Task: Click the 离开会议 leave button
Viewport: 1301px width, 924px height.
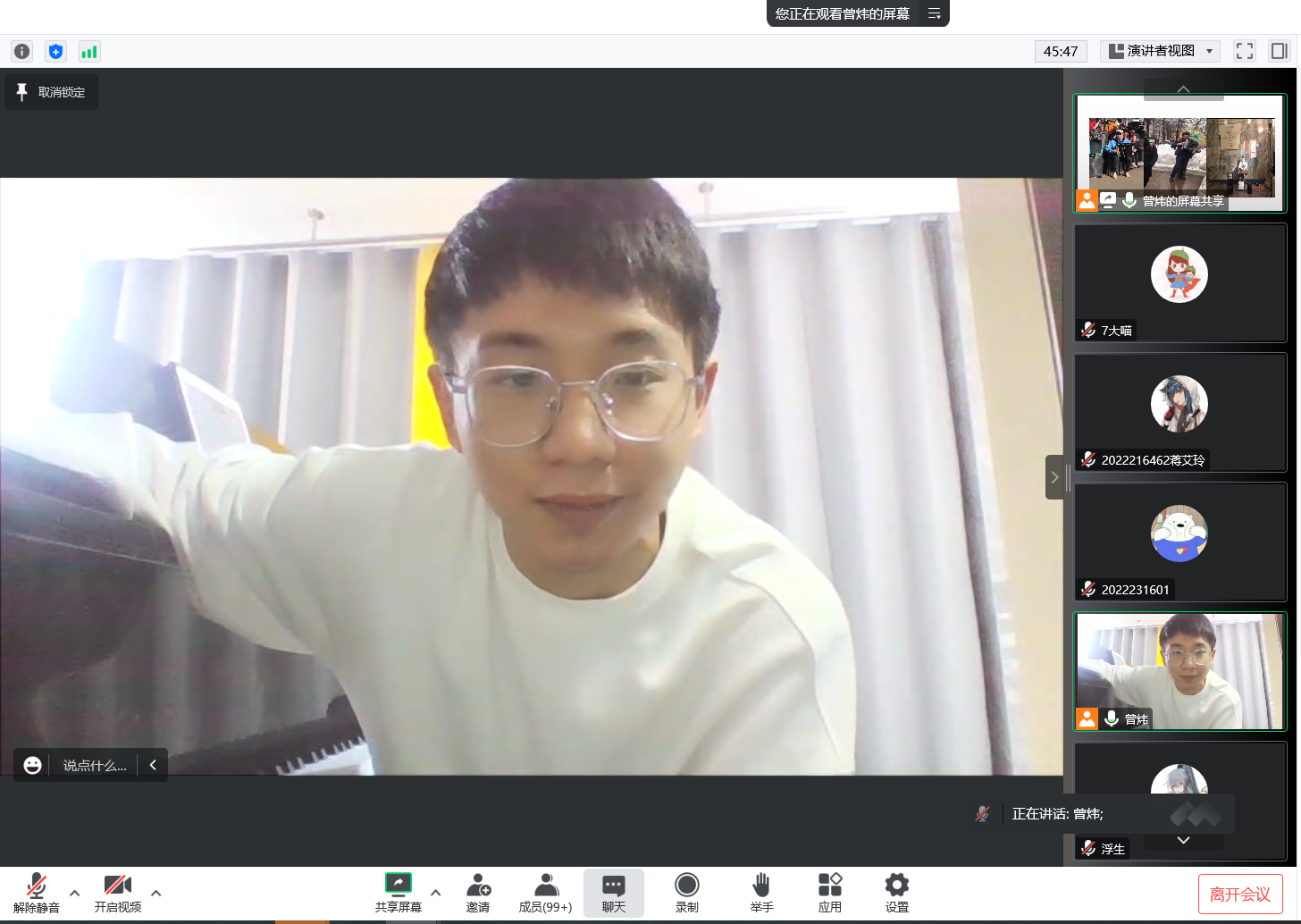Action: [1239, 894]
